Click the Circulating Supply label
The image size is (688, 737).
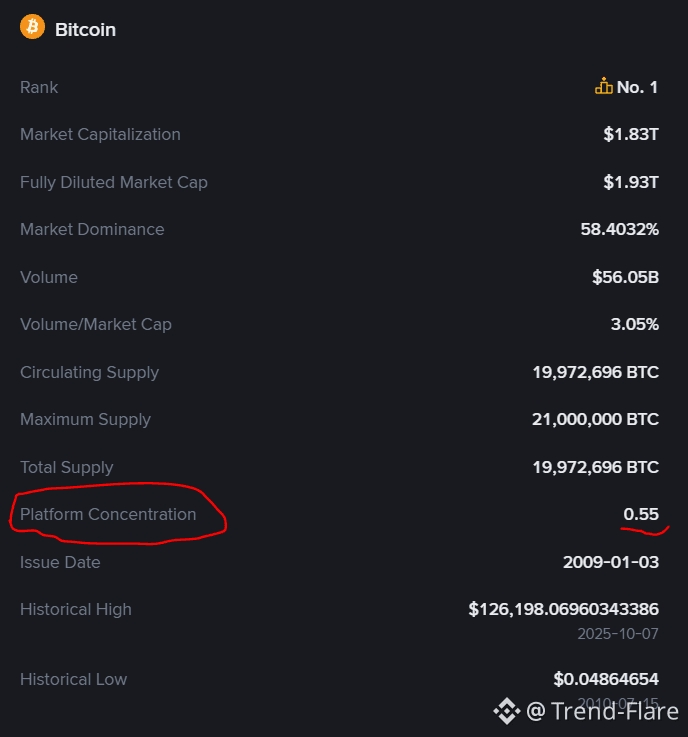coord(89,372)
